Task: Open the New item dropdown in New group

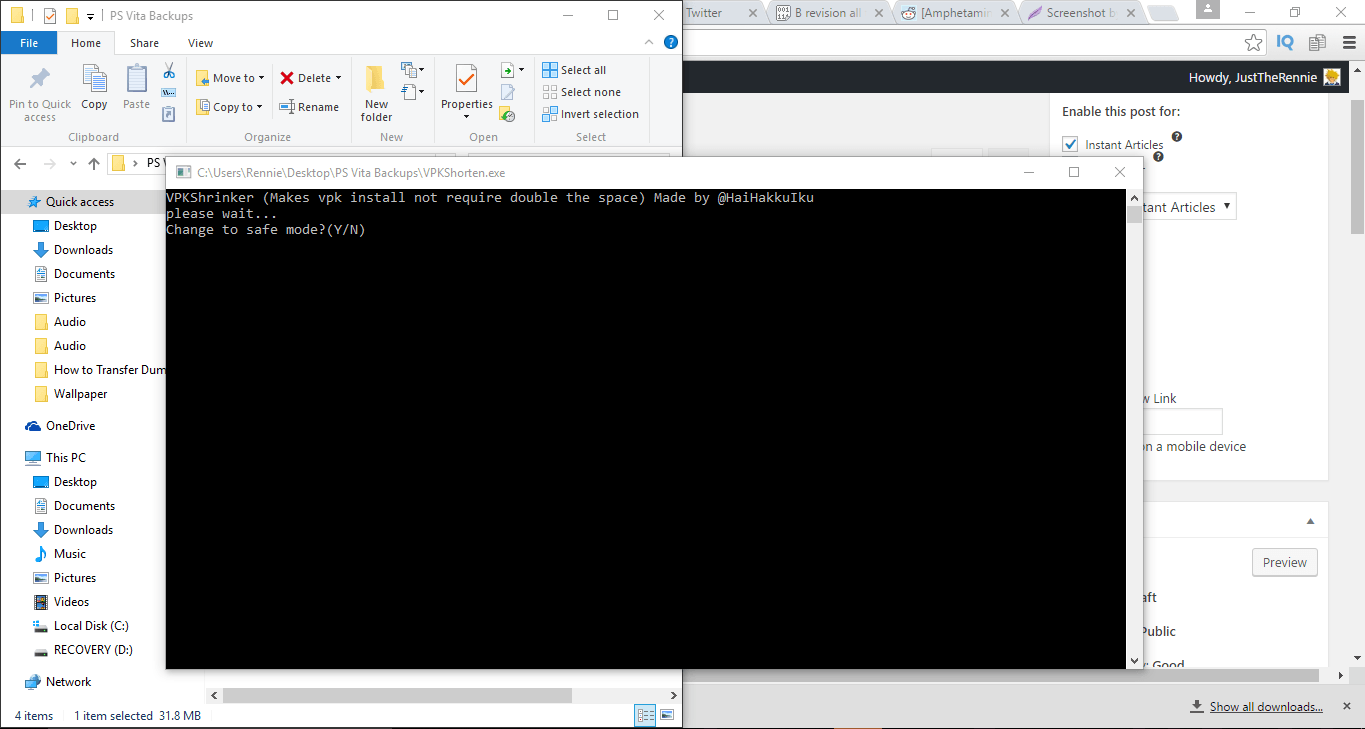Action: 412,70
